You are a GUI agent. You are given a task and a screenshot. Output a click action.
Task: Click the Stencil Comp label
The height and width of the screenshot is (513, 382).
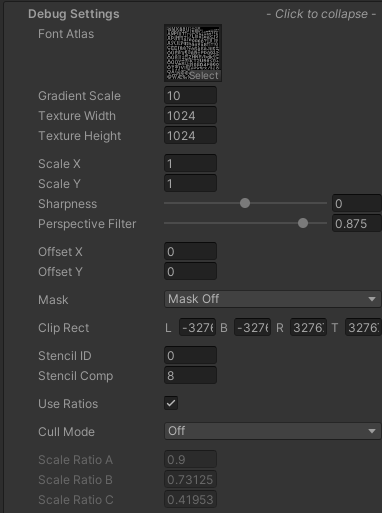[x=76, y=376]
